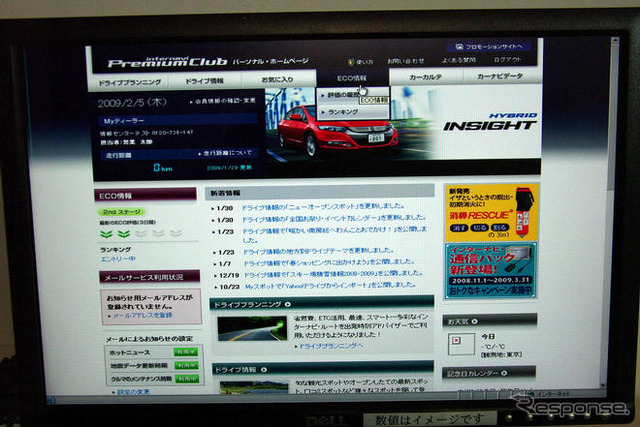640x427 pixels.
Task: Click arrow icon beside ドライブプランニング section header
Action: (x=288, y=304)
